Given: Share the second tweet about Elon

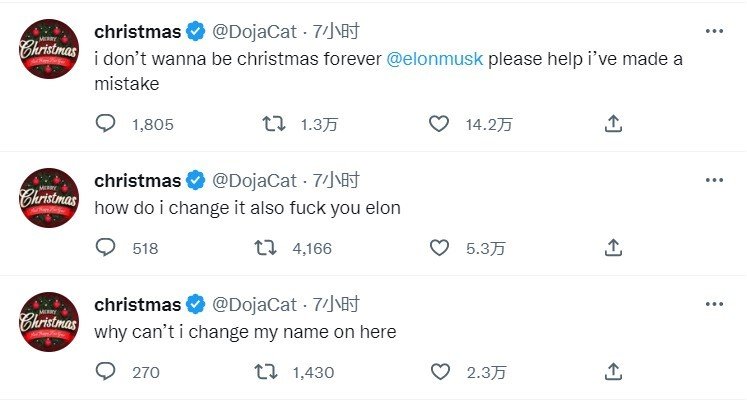Looking at the screenshot, I should click(x=614, y=248).
